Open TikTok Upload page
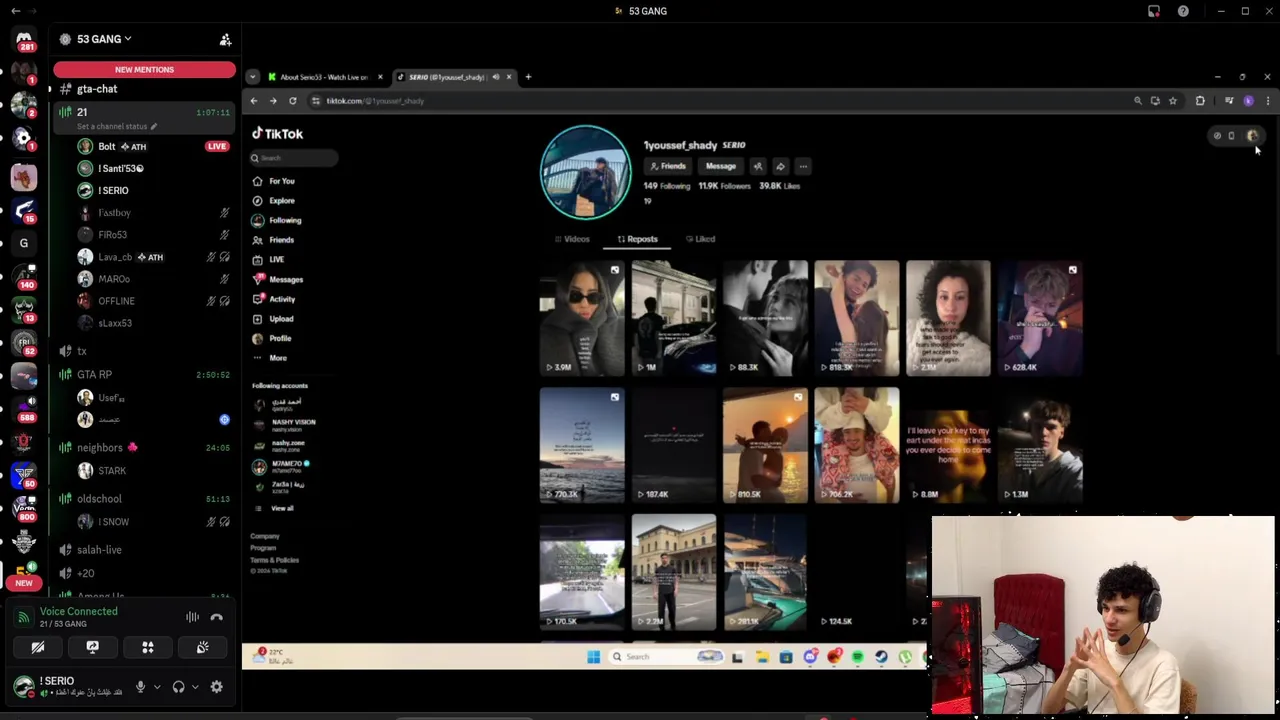The width and height of the screenshot is (1280, 720). (280, 319)
